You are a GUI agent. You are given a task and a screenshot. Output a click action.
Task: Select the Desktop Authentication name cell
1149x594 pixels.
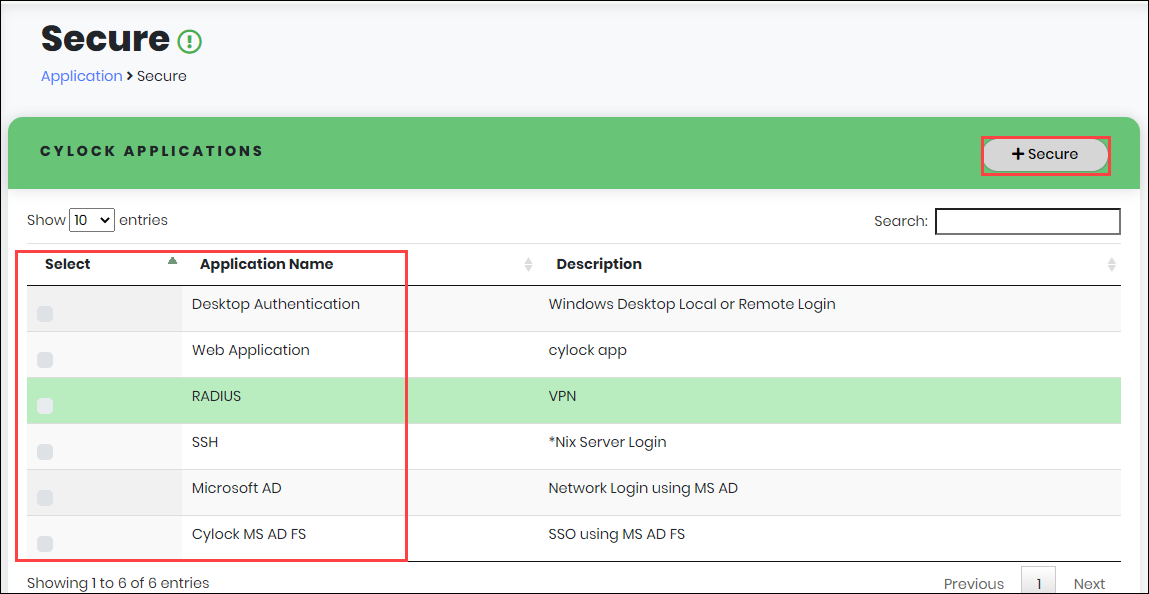[x=276, y=304]
